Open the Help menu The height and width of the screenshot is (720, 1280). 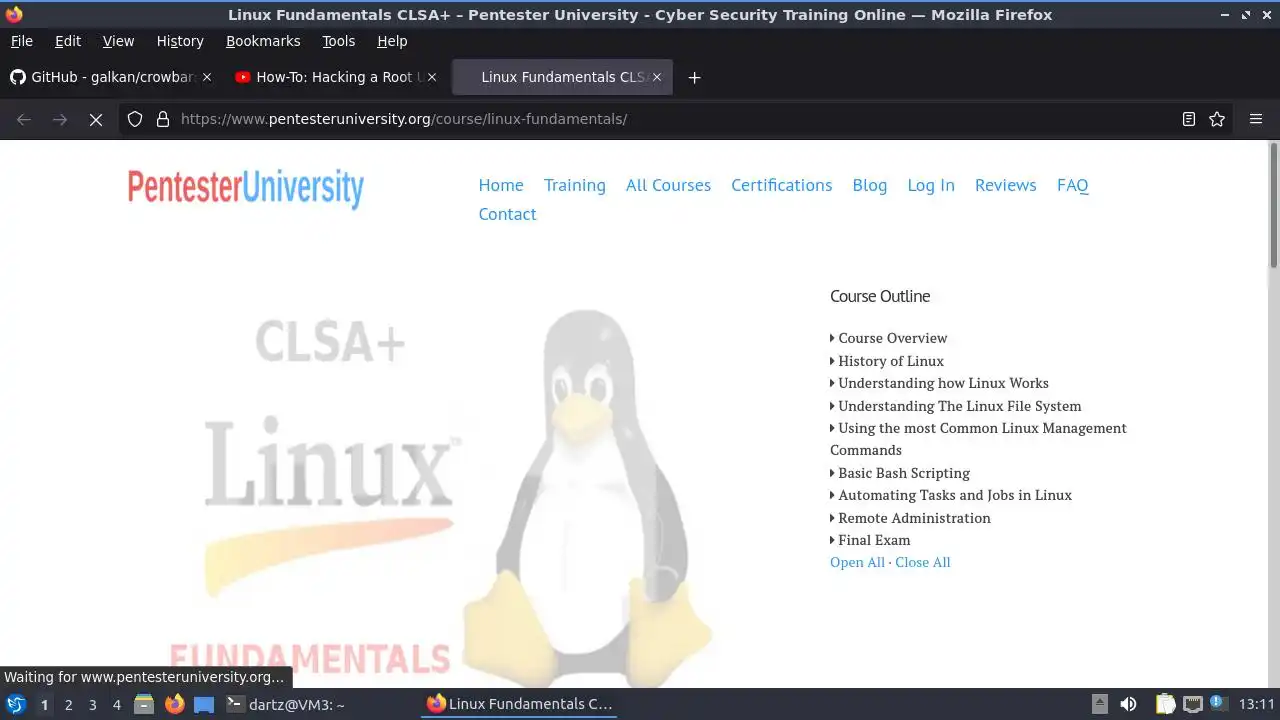392,41
